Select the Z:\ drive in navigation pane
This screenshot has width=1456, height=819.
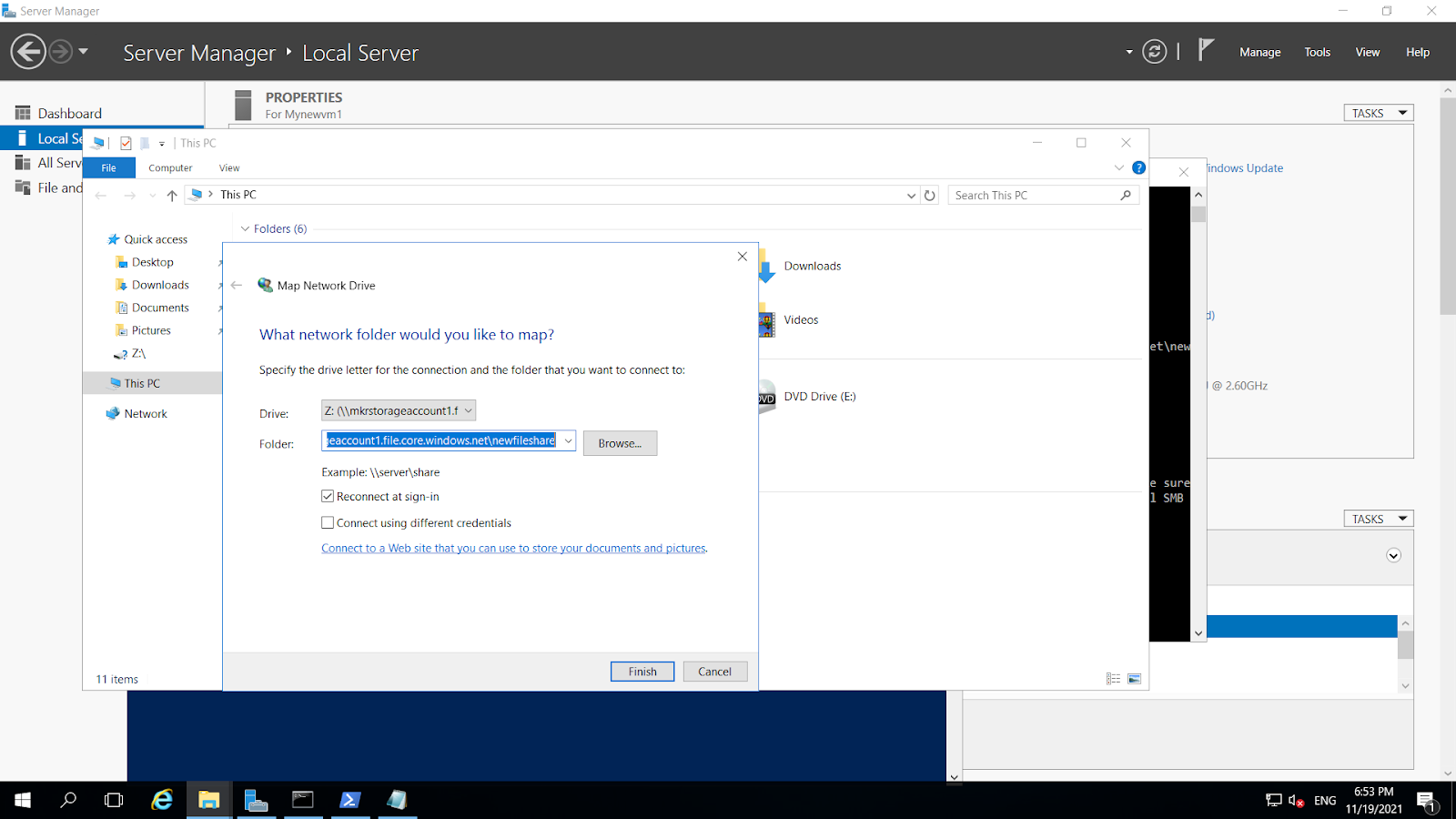[129, 353]
